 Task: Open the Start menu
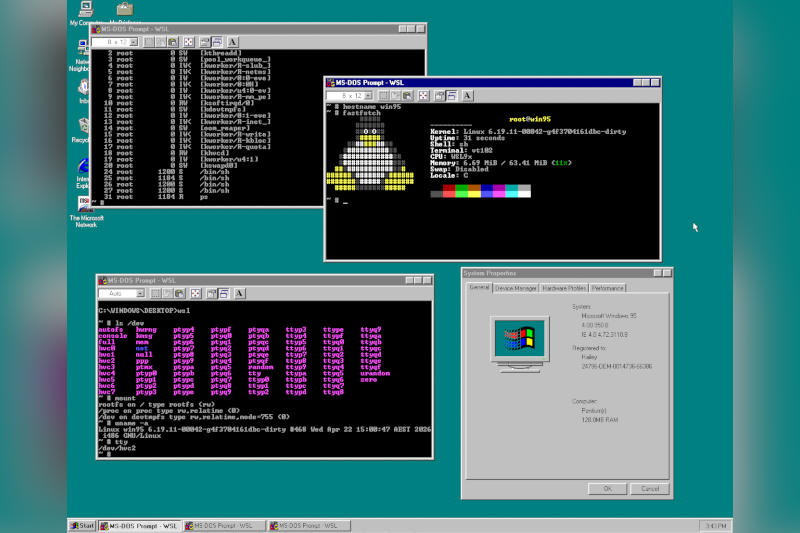point(82,525)
